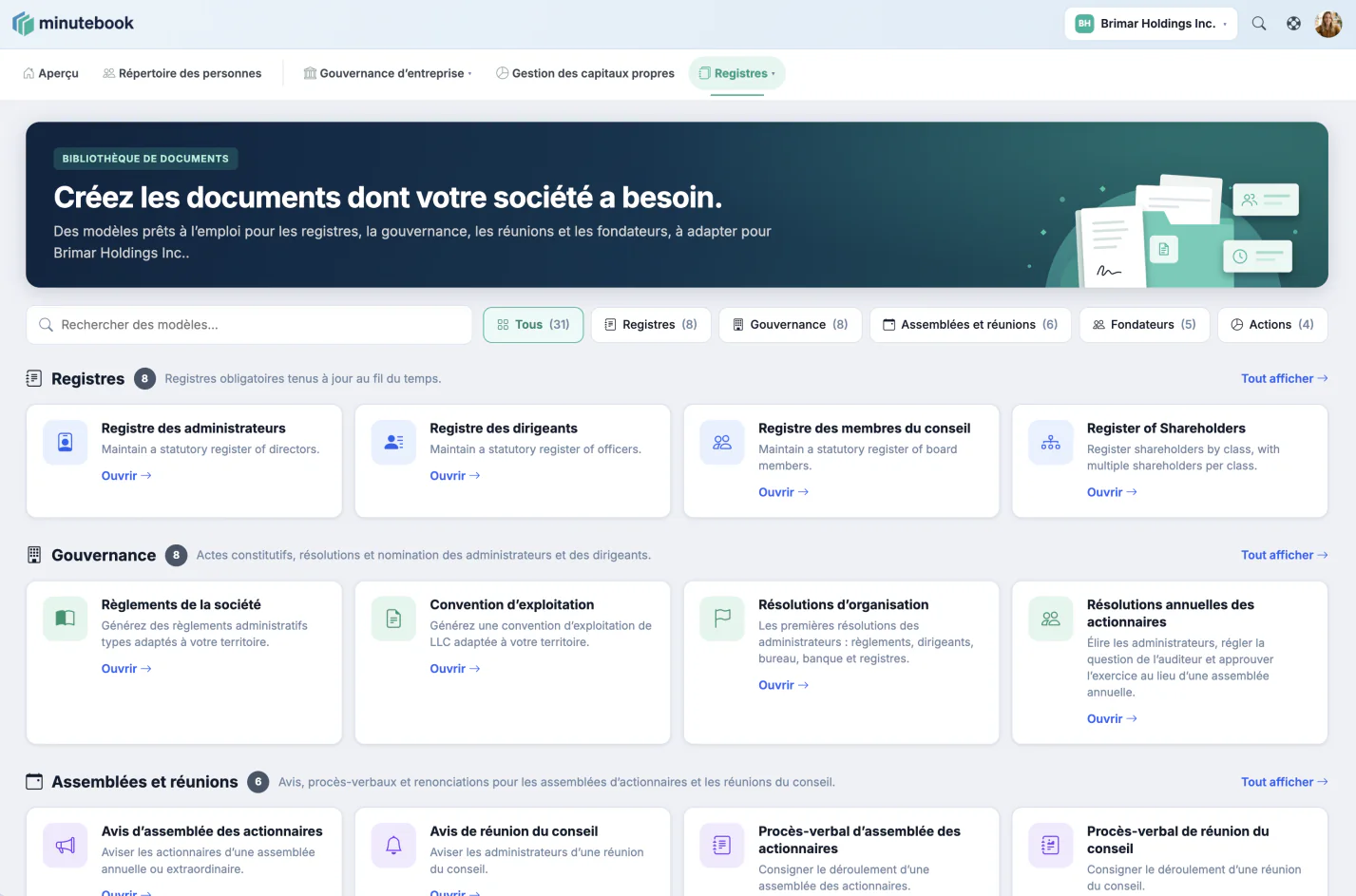Click the Avis de réunion bell icon
The width and height of the screenshot is (1356, 896).
click(x=394, y=846)
